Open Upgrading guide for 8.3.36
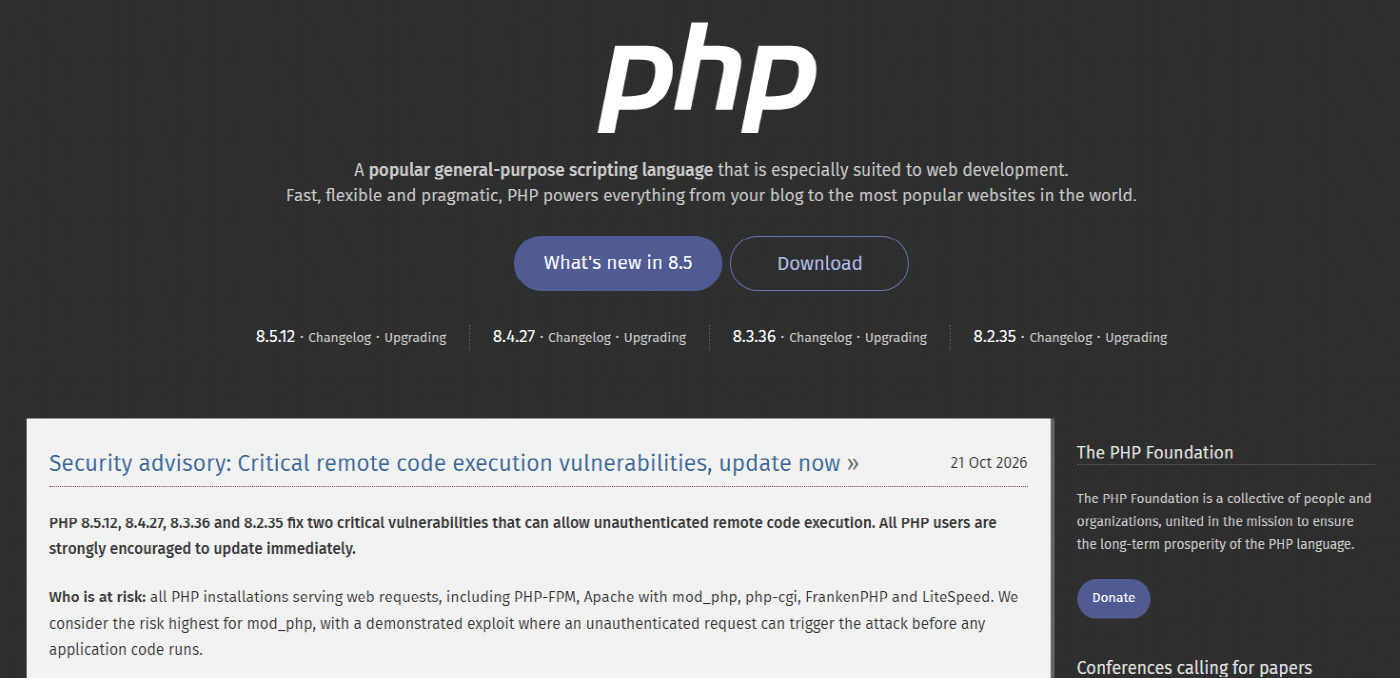 pos(896,338)
